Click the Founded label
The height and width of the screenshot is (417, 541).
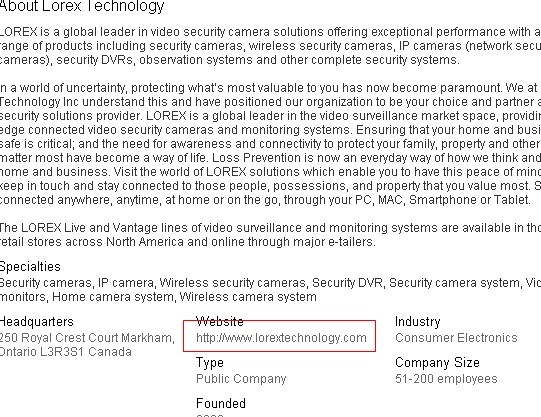[x=221, y=403]
